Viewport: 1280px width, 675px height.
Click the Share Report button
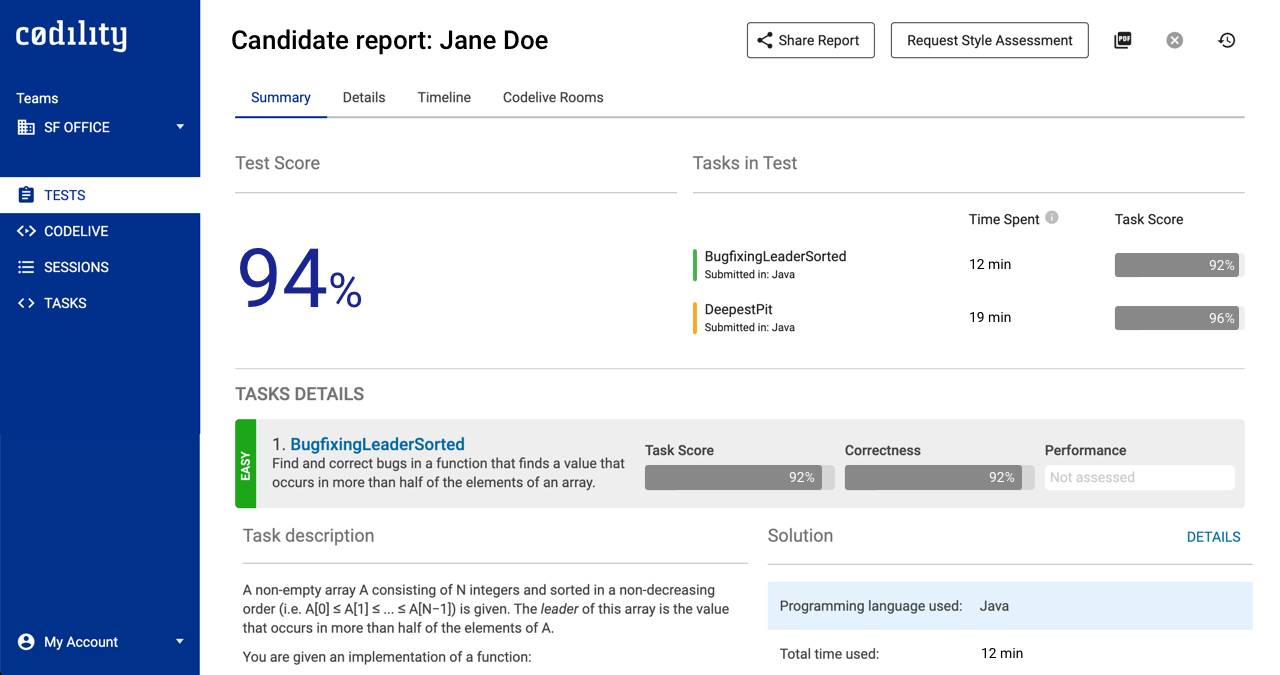pyautogui.click(x=810, y=41)
